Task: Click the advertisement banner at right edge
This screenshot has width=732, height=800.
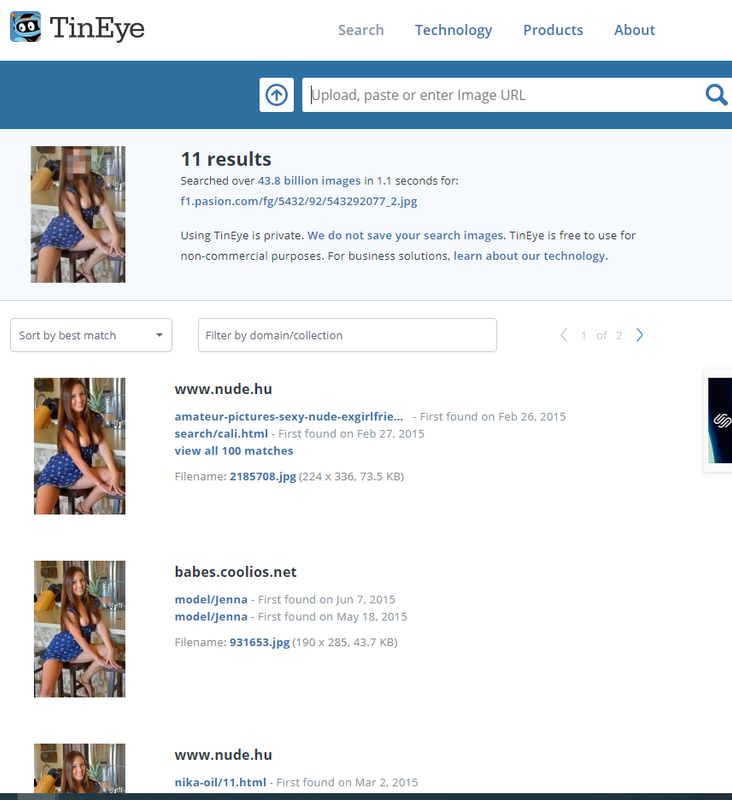Action: click(x=719, y=420)
